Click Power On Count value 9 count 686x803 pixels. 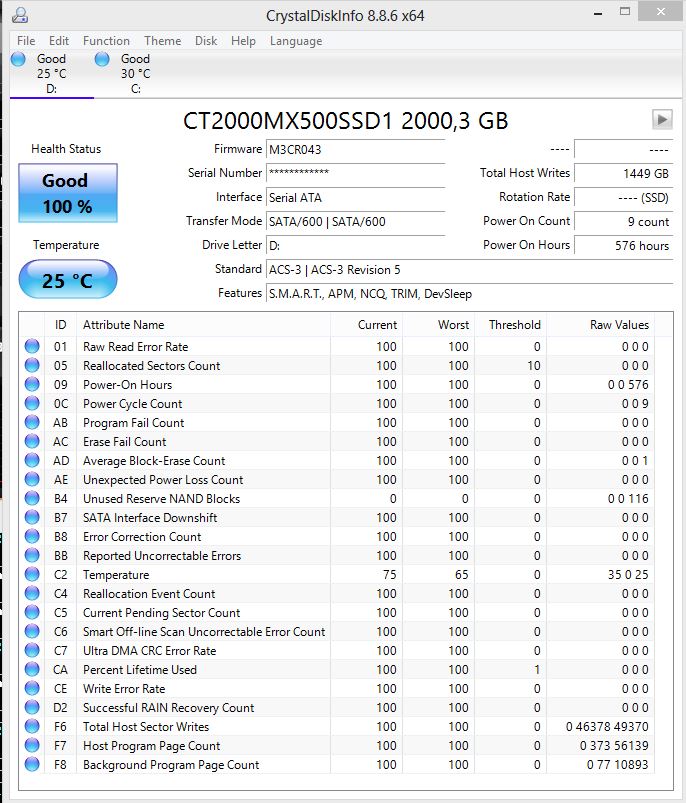click(x=624, y=221)
